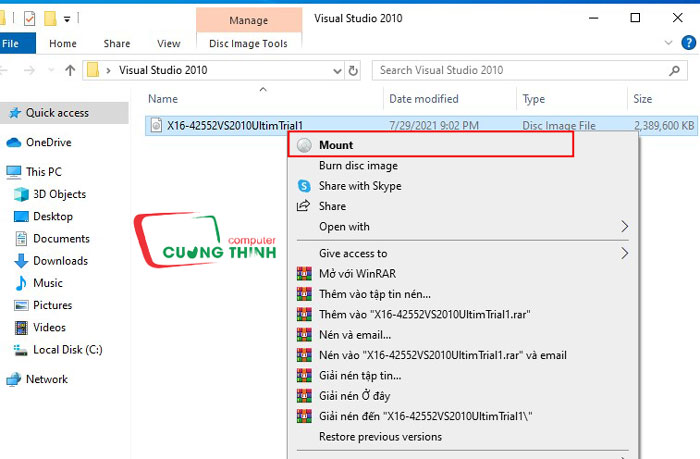Screen dimensions: 700x459
Task: Click the search magnifier icon
Action: coord(675,70)
